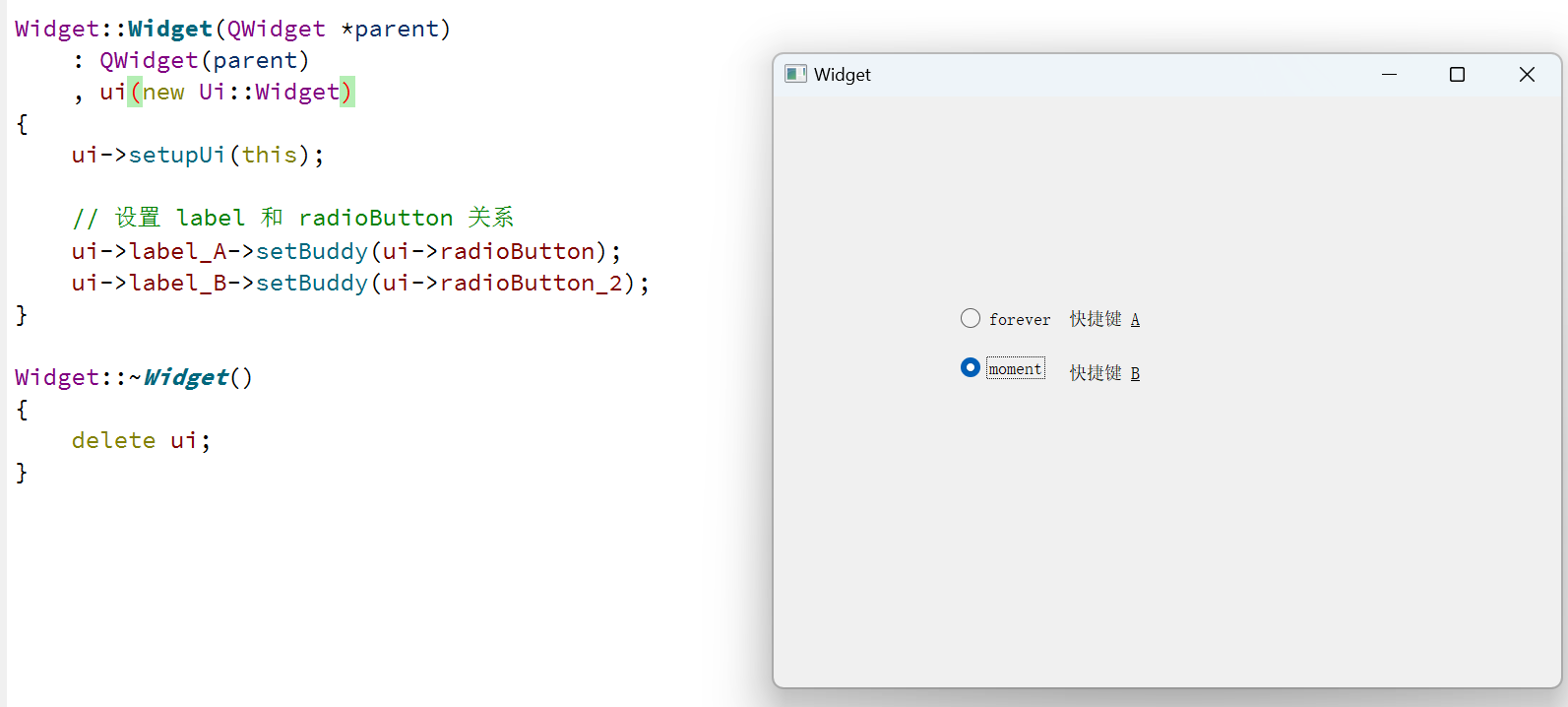Image resolution: width=1568 pixels, height=707 pixels.
Task: Minimize the Widget window
Action: [x=1389, y=74]
